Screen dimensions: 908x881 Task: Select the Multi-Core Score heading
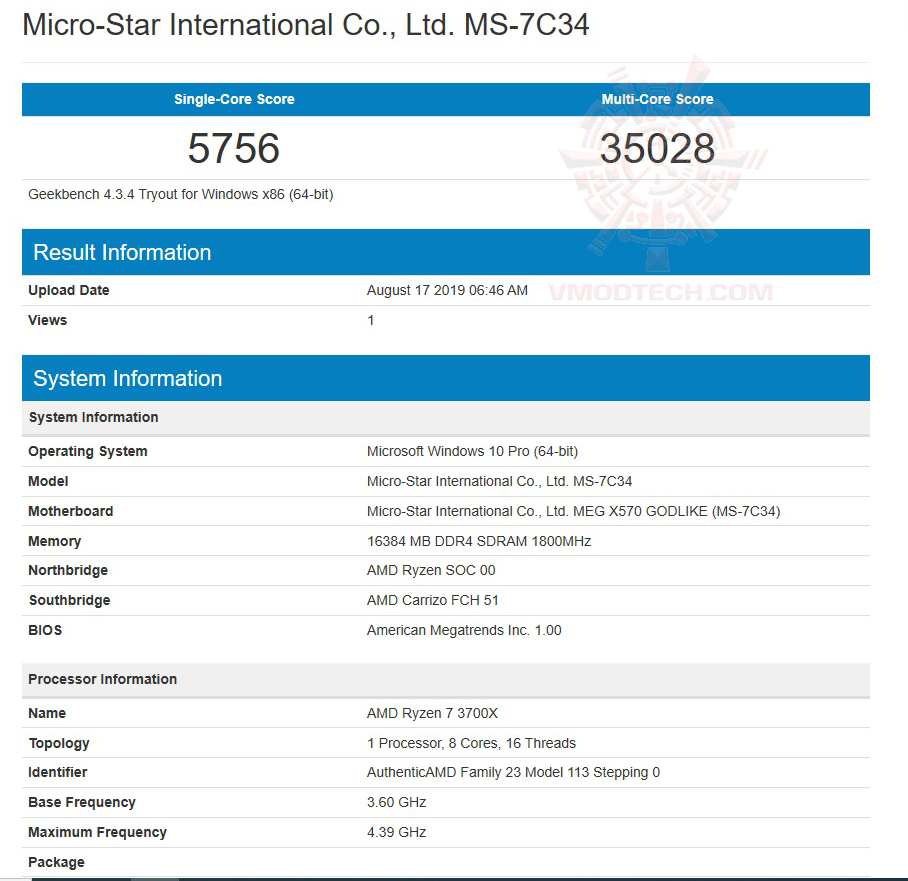click(657, 99)
